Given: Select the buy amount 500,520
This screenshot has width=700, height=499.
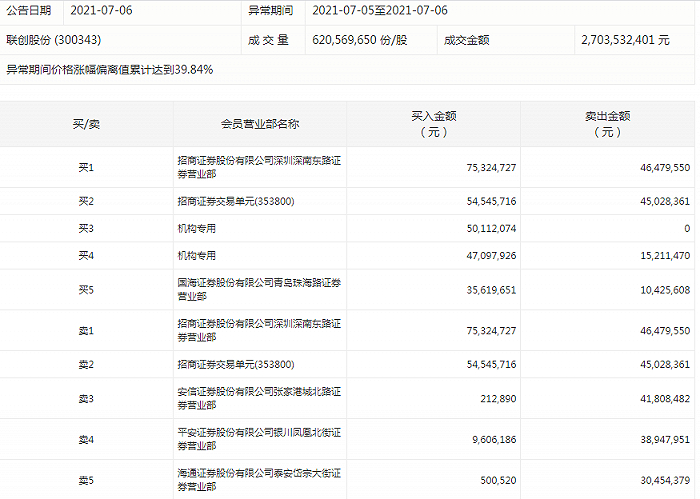Looking at the screenshot, I should coord(498,481).
